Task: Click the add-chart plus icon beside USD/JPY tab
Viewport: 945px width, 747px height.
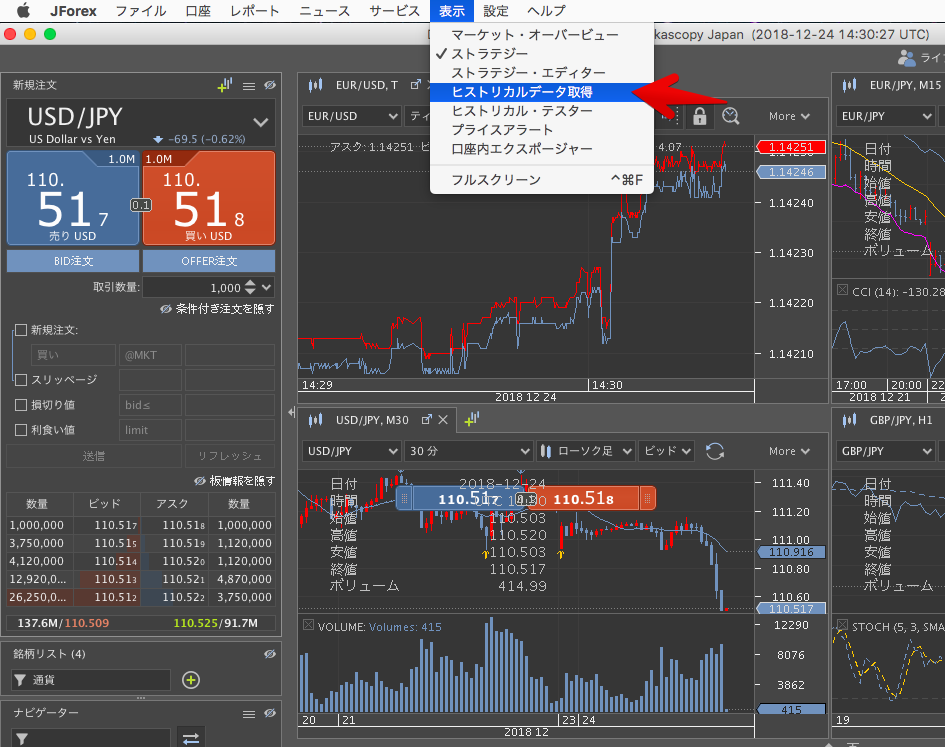Action: coord(470,420)
